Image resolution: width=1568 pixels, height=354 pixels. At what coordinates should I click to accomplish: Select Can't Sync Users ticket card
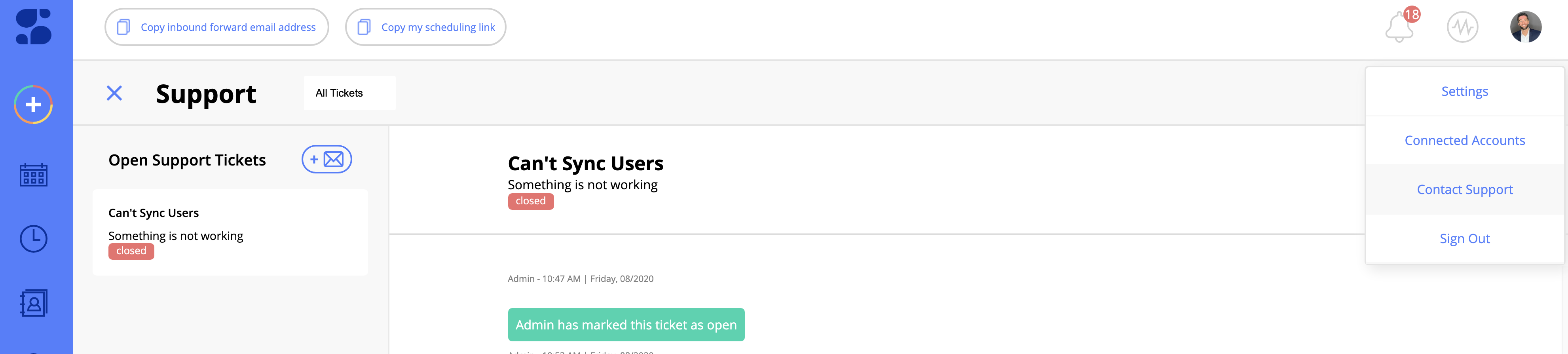point(230,232)
